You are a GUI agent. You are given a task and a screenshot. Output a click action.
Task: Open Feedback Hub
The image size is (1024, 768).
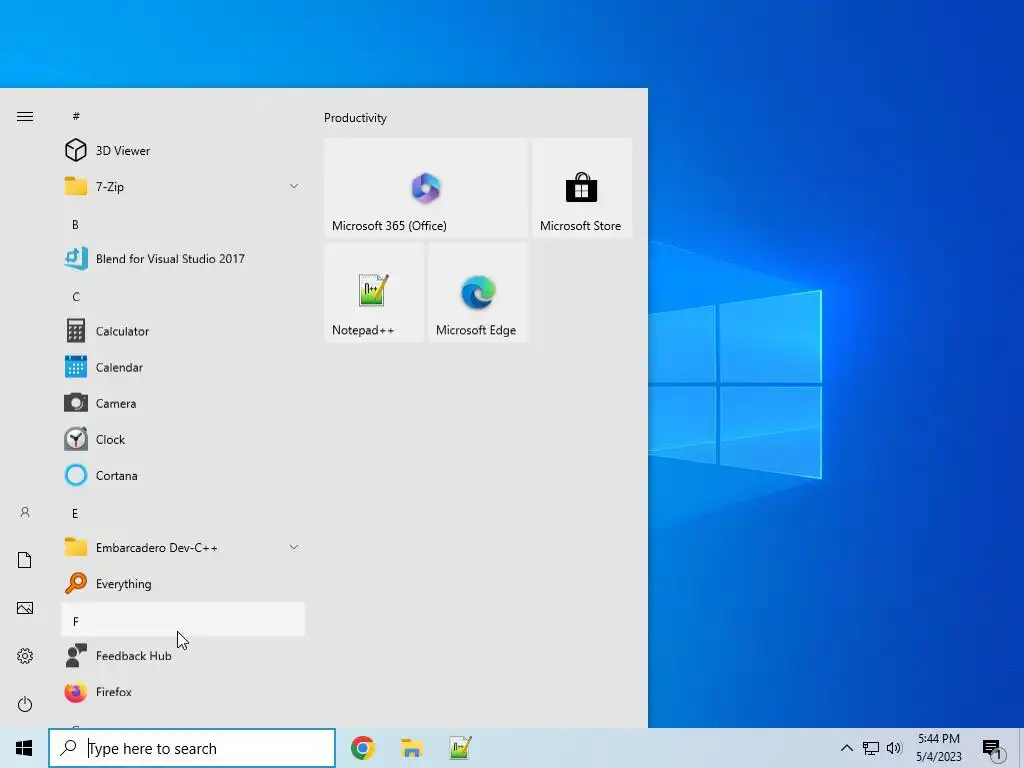[x=183, y=656]
